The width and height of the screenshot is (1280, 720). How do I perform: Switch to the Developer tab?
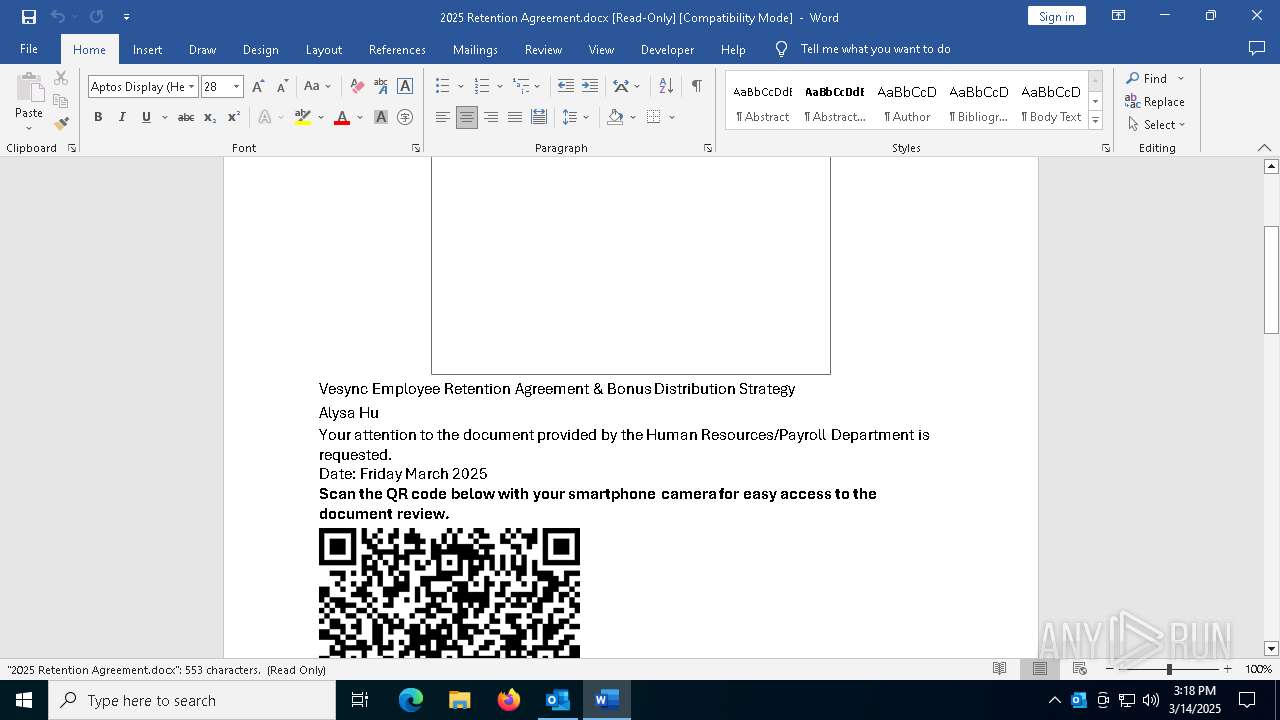point(667,49)
